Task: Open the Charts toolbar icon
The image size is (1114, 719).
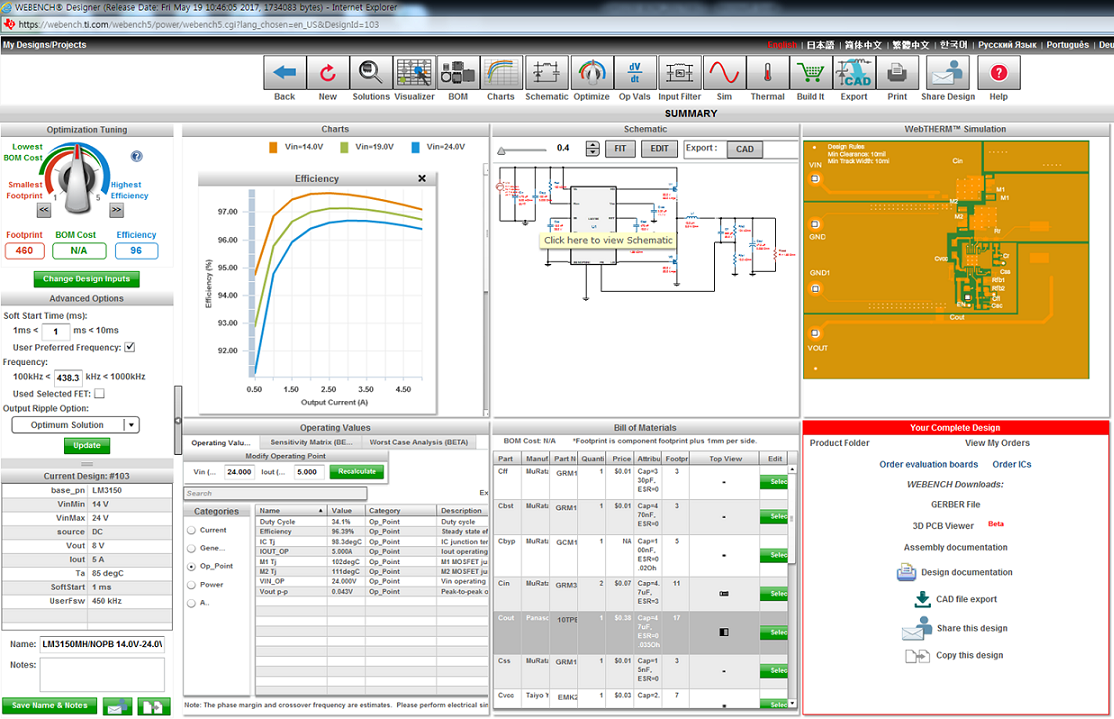Action: pos(501,72)
